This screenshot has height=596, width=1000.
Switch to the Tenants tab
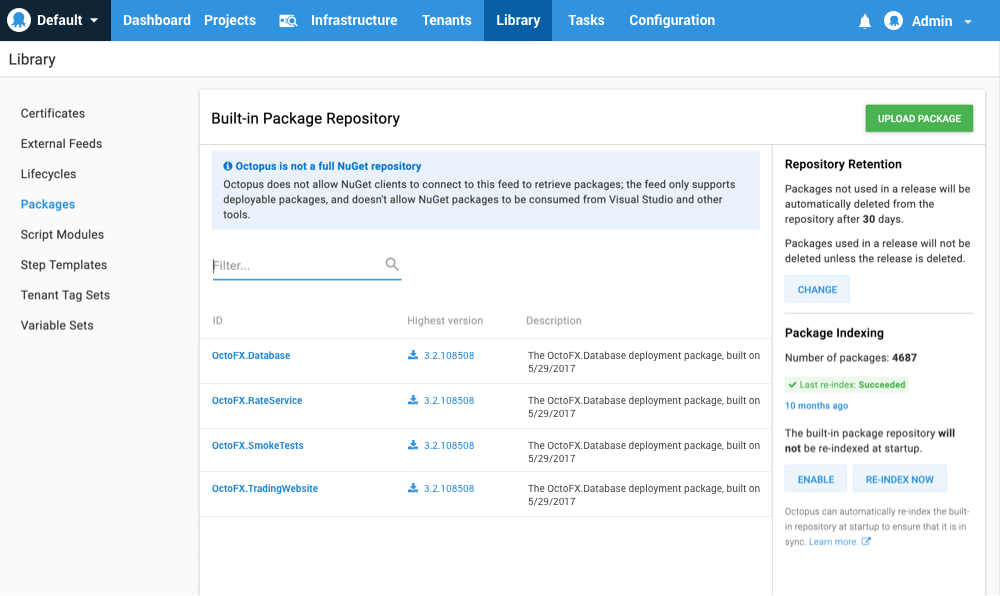(x=447, y=20)
